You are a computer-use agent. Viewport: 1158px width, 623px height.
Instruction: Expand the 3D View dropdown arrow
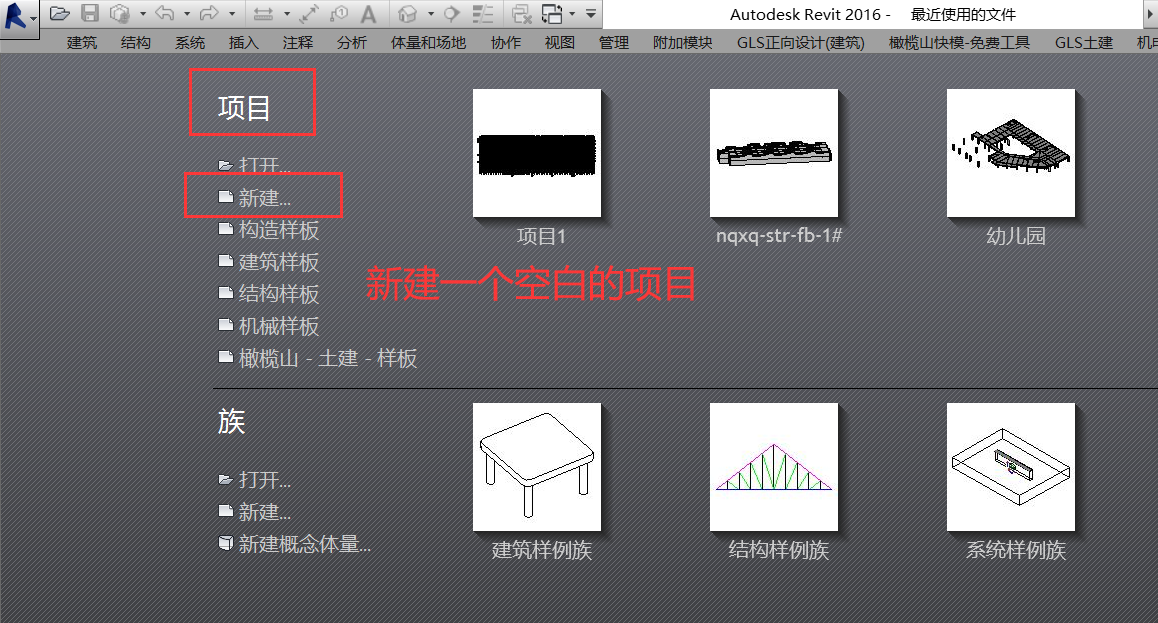pos(431,14)
